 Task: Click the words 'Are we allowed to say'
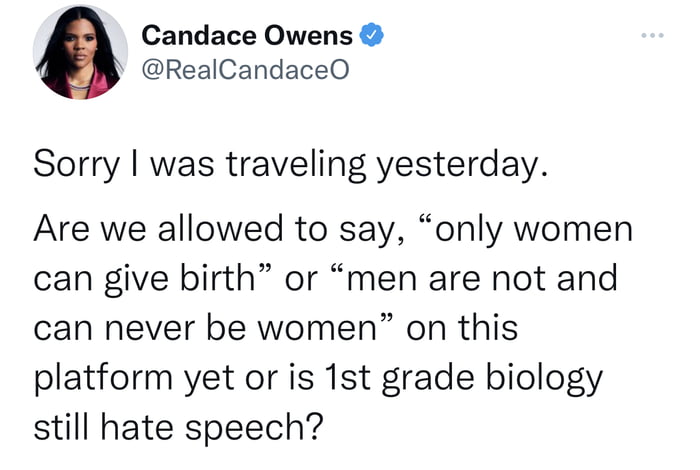pyautogui.click(x=216, y=229)
